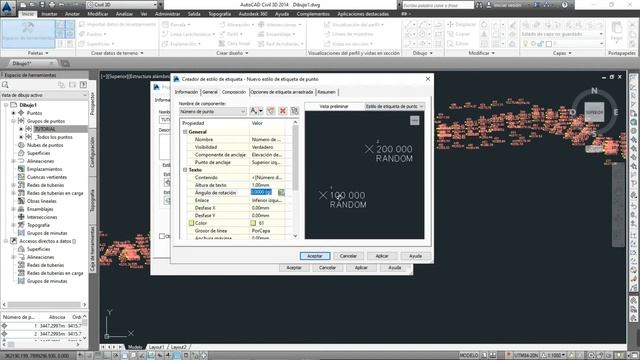Collapse the Dibujo1 tree node
This screenshot has width=640, height=360.
tap(6, 105)
